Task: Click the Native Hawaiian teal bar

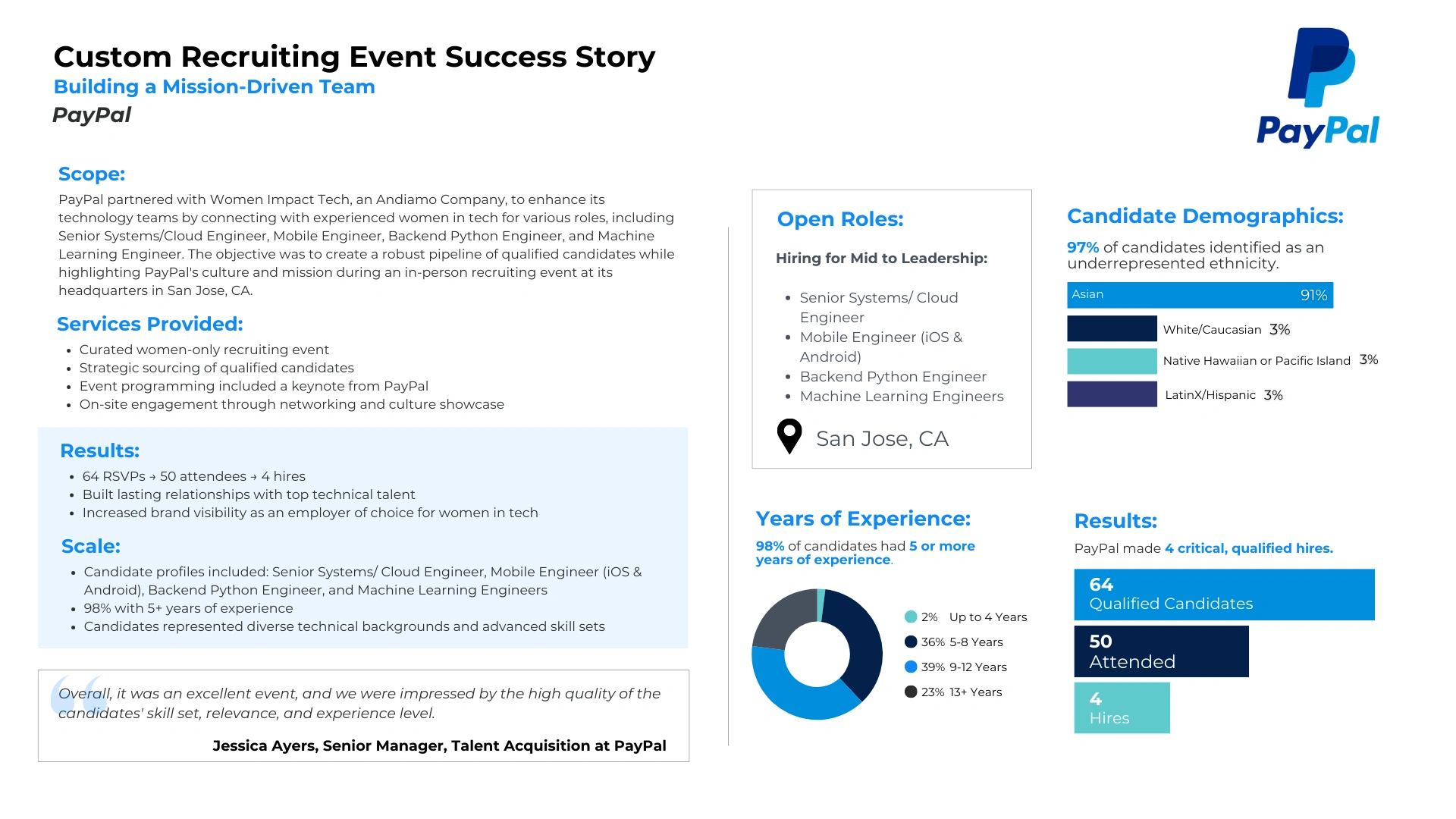Action: pos(1112,361)
